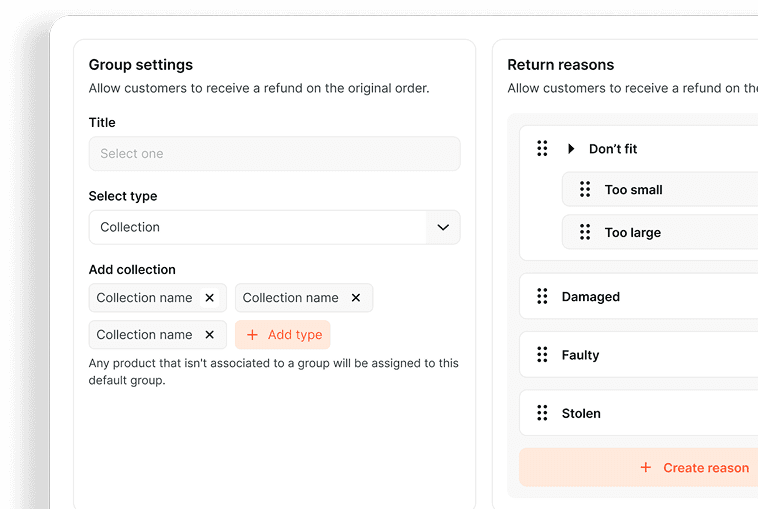This screenshot has height=509, width=758.
Task: Remove the third Collection name tag
Action: coord(209,335)
